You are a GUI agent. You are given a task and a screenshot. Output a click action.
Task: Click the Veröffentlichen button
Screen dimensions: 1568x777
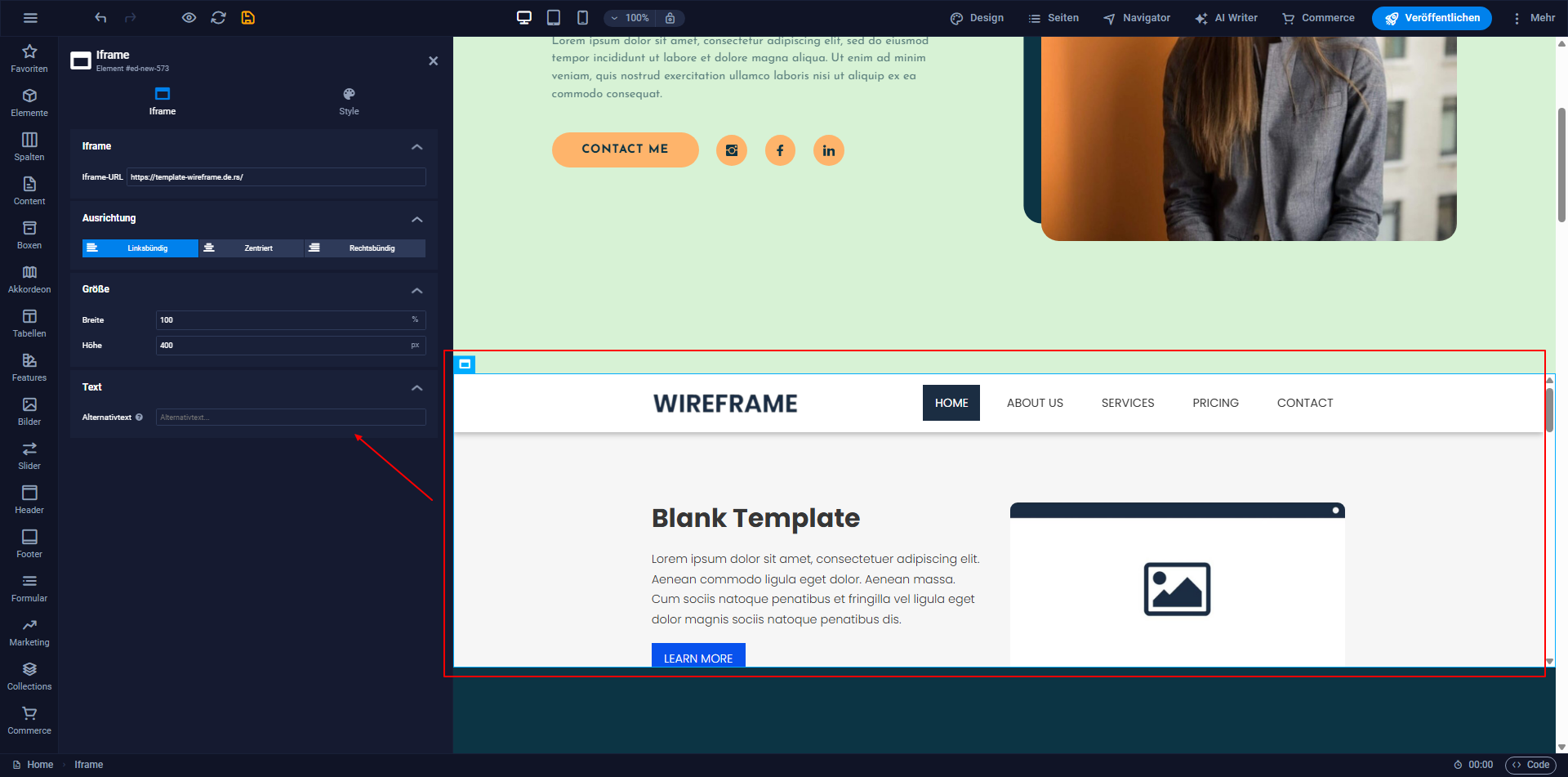point(1431,18)
